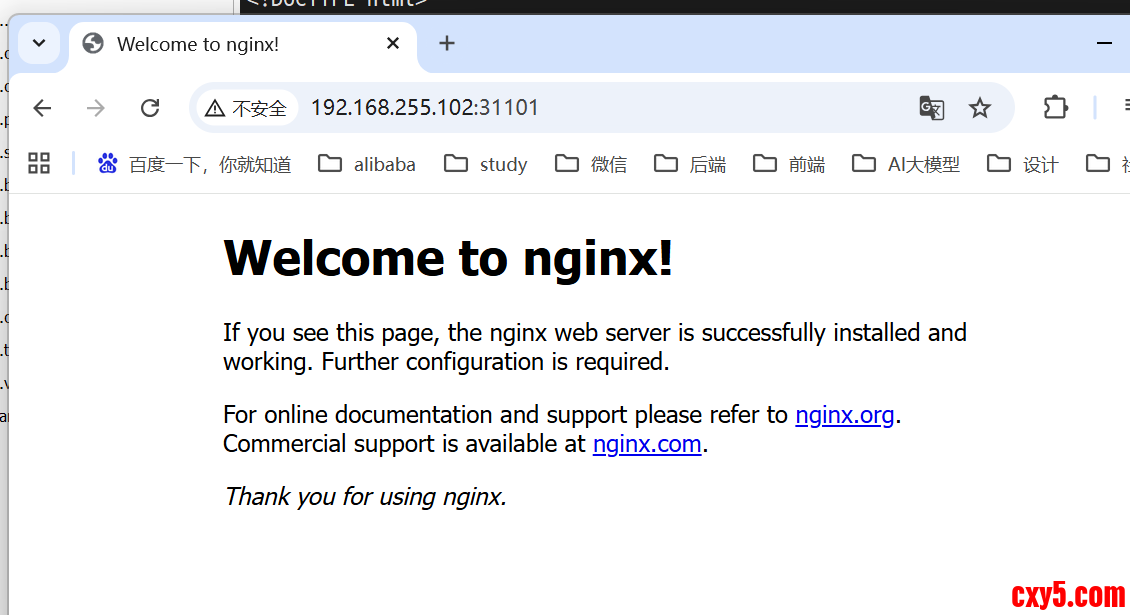Image resolution: width=1130 pixels, height=615 pixels.
Task: Reload the nginx page
Action: point(150,108)
